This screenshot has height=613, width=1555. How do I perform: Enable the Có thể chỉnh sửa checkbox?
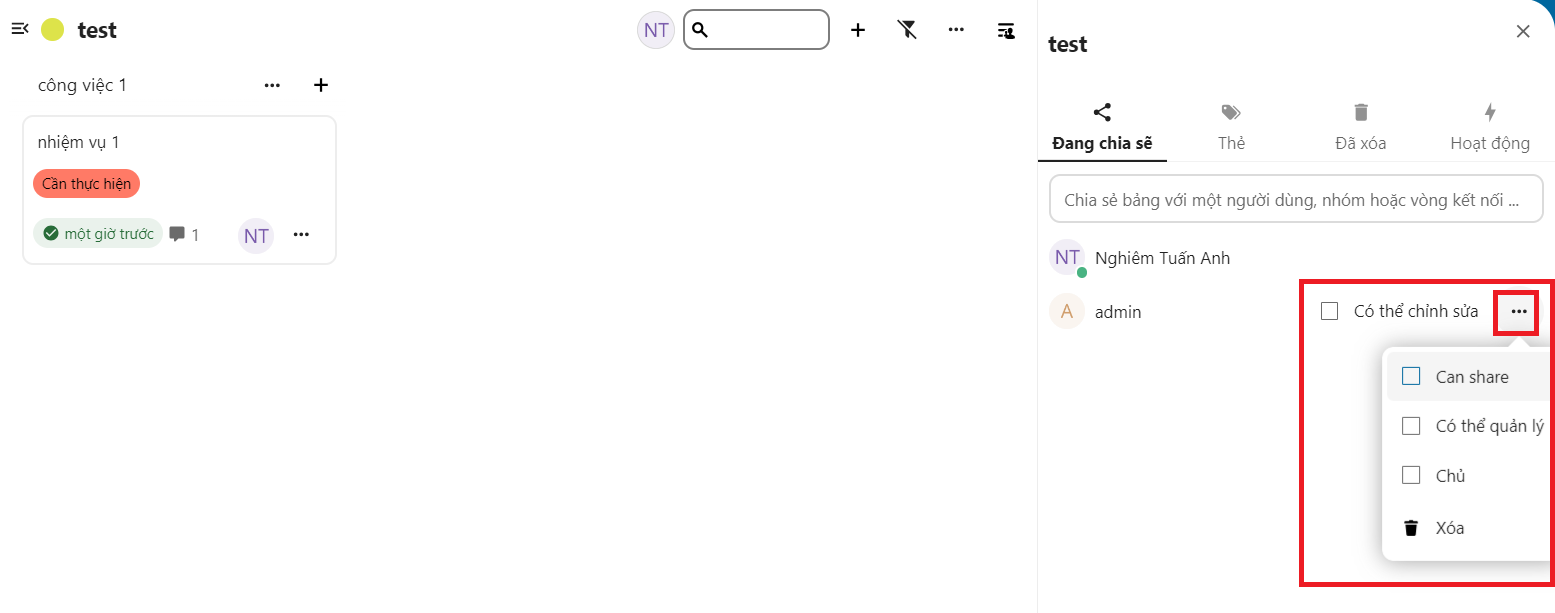[1329, 311]
